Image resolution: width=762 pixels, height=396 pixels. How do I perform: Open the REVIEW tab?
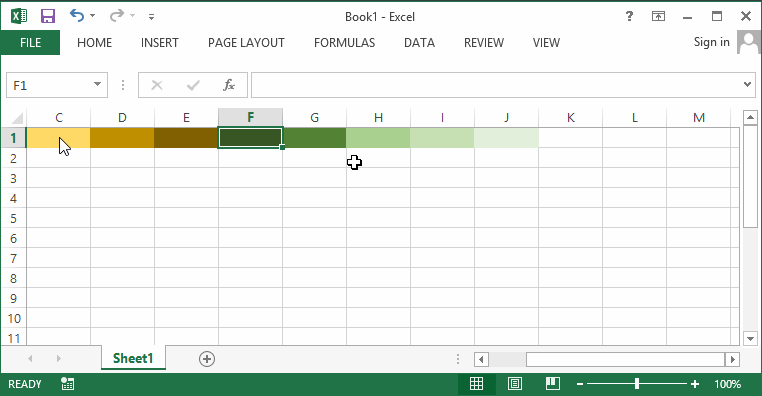(x=484, y=43)
